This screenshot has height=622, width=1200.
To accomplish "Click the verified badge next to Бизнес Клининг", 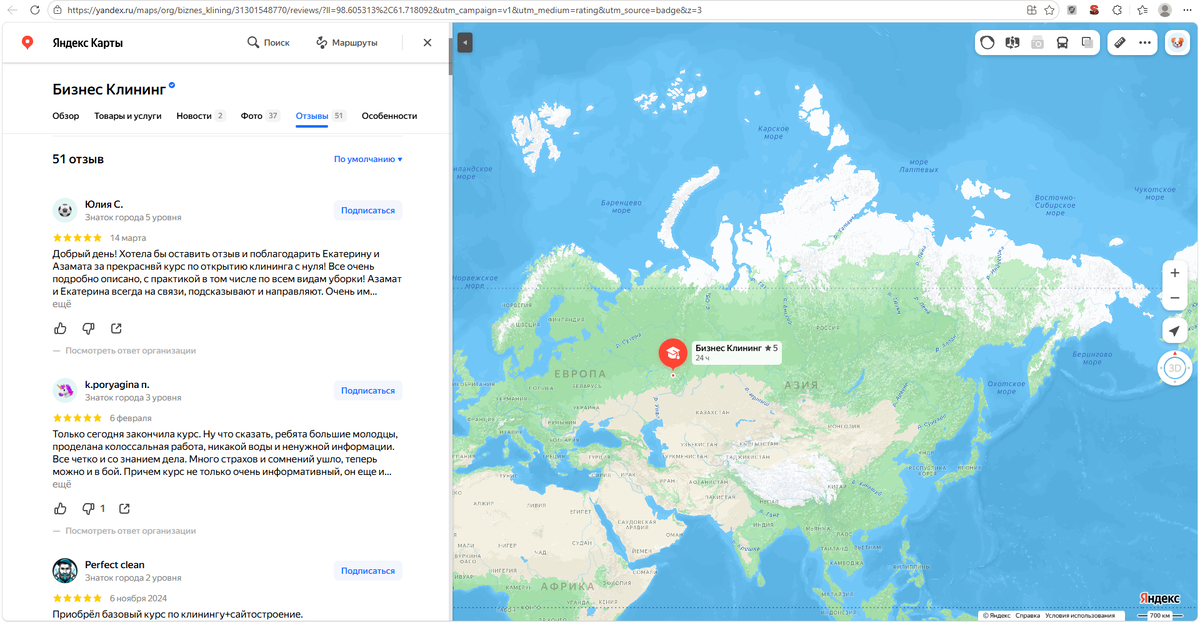I will click(172, 86).
